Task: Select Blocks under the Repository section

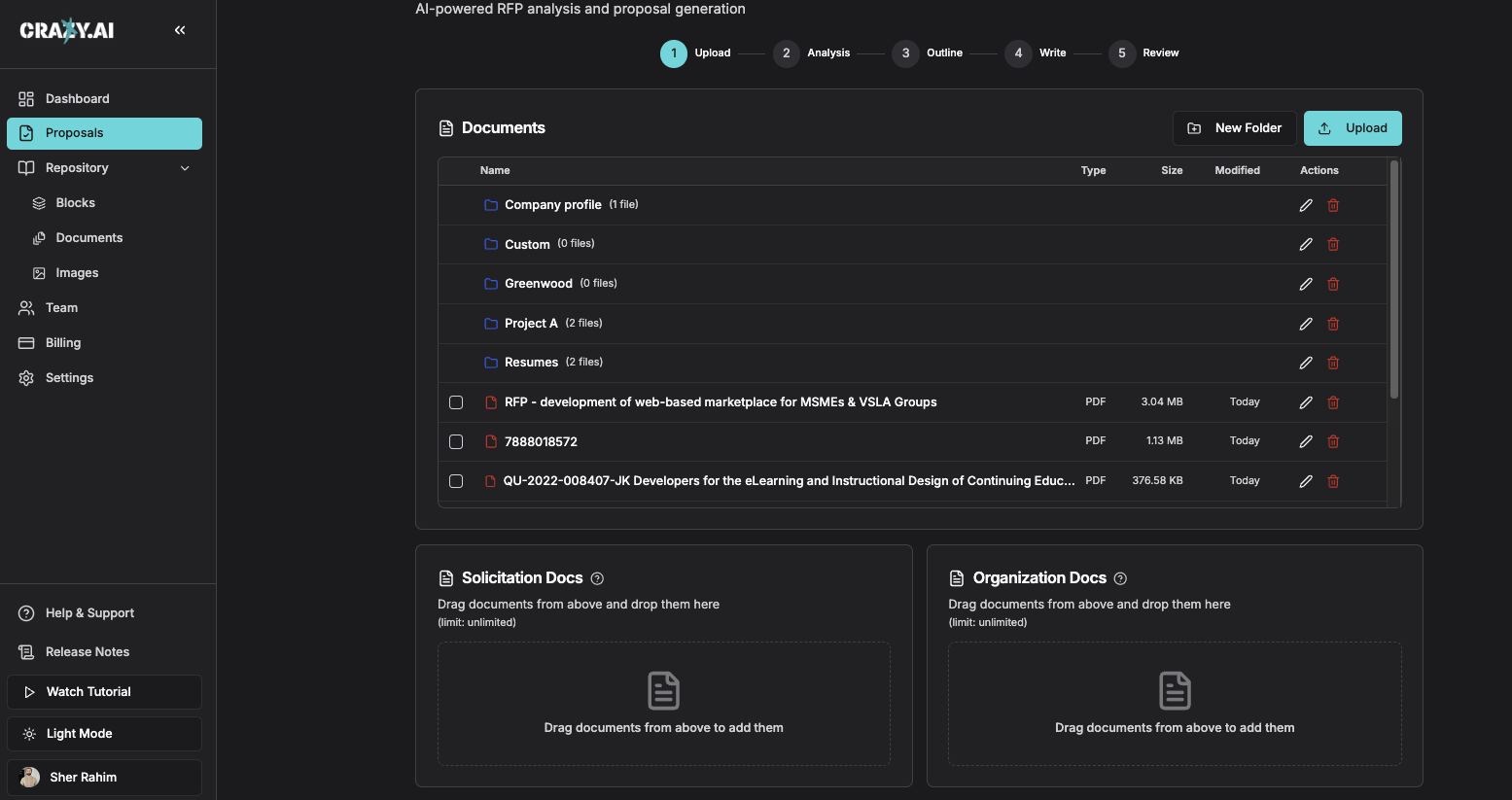Action: pos(77,202)
